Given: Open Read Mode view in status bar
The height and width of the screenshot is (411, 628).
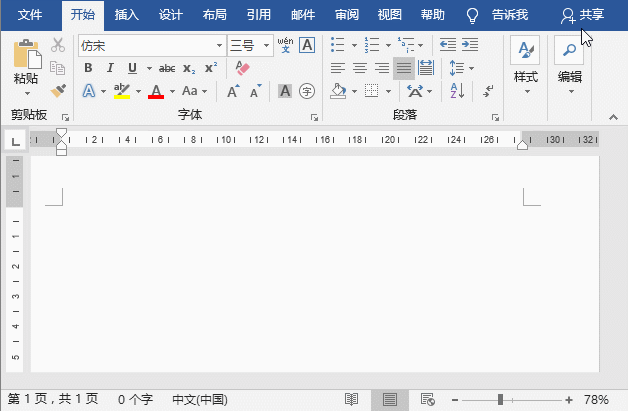Looking at the screenshot, I should point(351,399).
